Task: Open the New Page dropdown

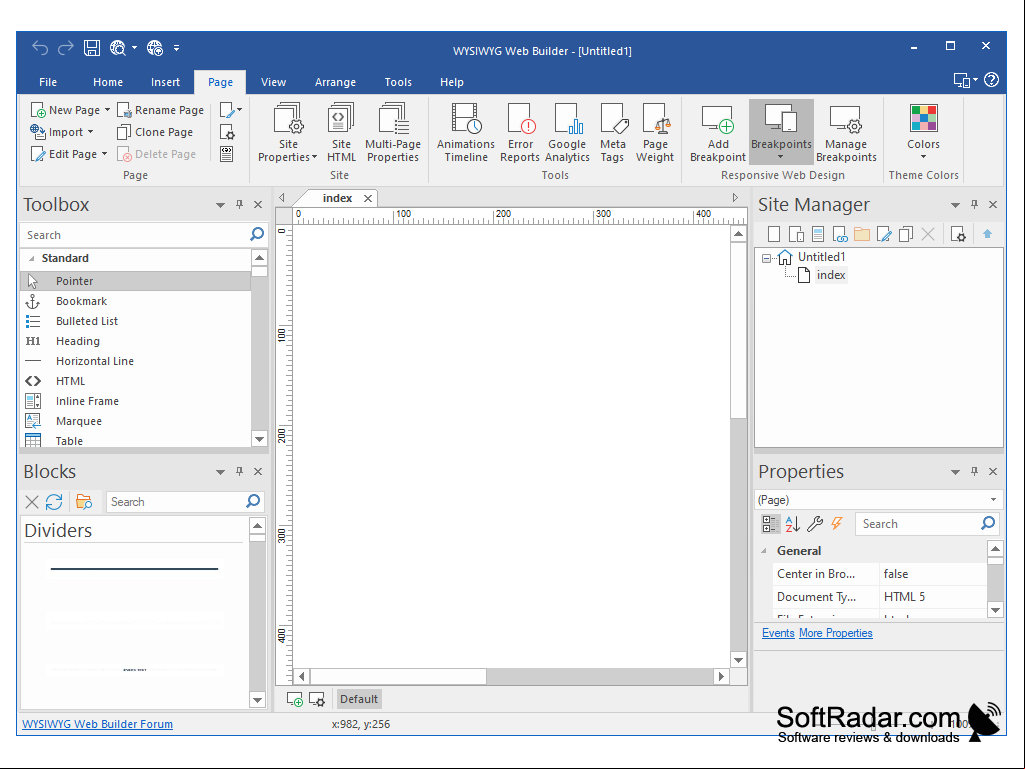Action: pyautogui.click(x=107, y=110)
